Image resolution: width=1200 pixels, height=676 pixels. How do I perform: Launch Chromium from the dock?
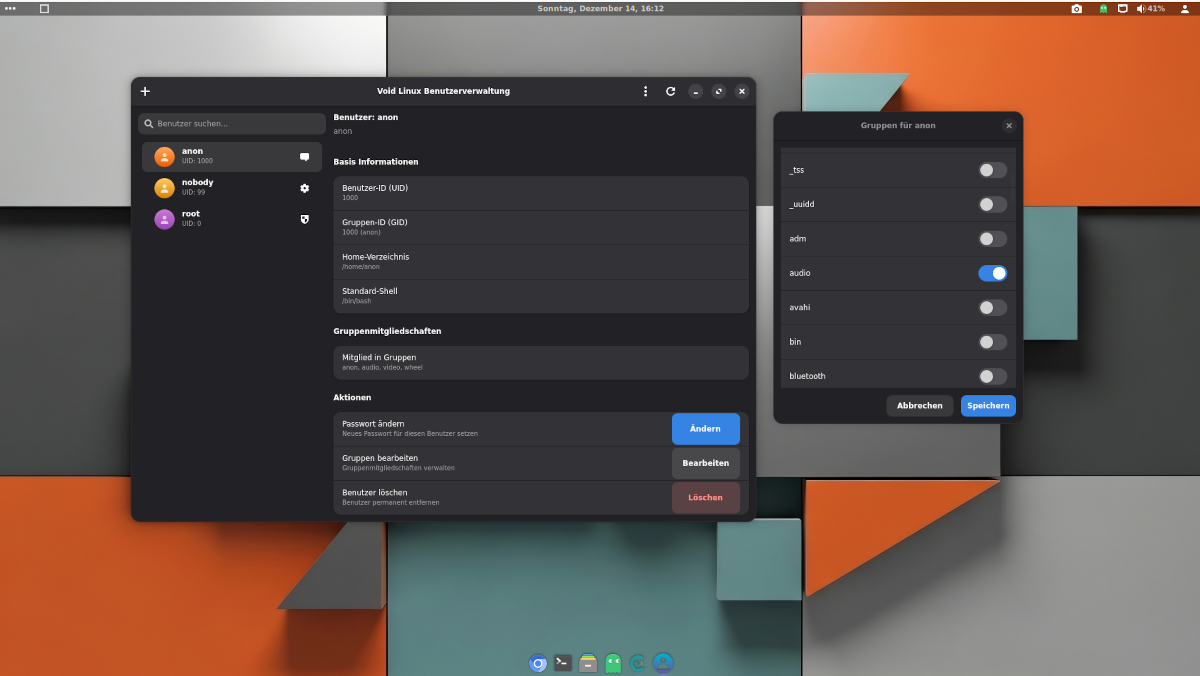pos(537,663)
